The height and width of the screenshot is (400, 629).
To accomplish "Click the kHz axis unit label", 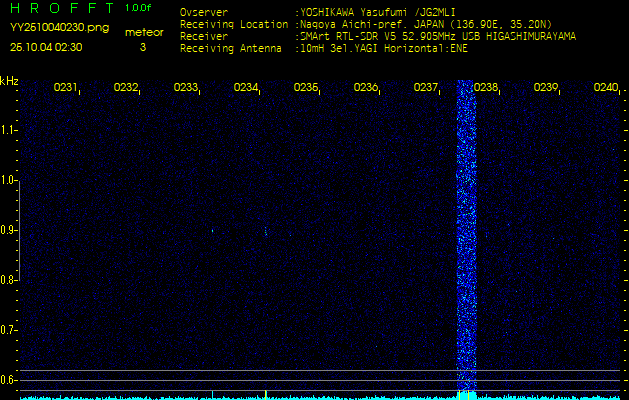I will point(9,81).
